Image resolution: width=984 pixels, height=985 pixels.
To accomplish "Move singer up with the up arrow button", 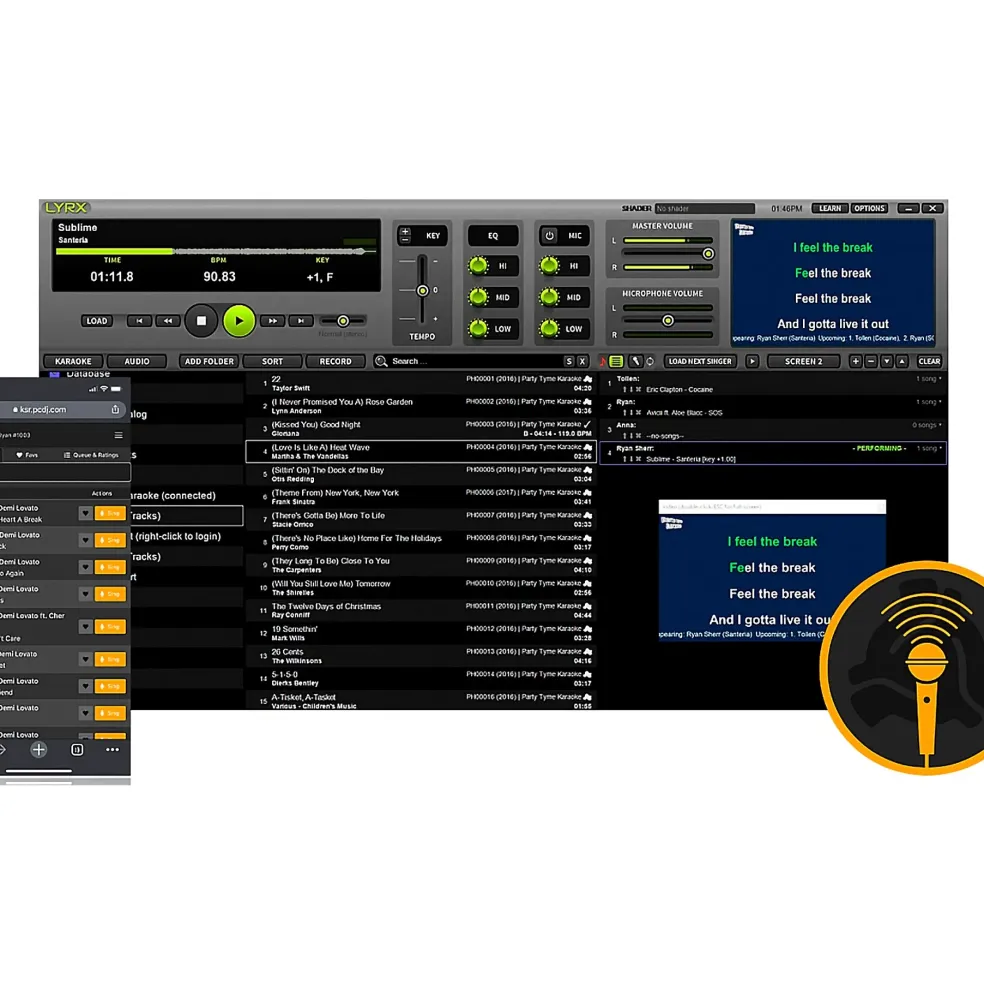I will tap(902, 361).
